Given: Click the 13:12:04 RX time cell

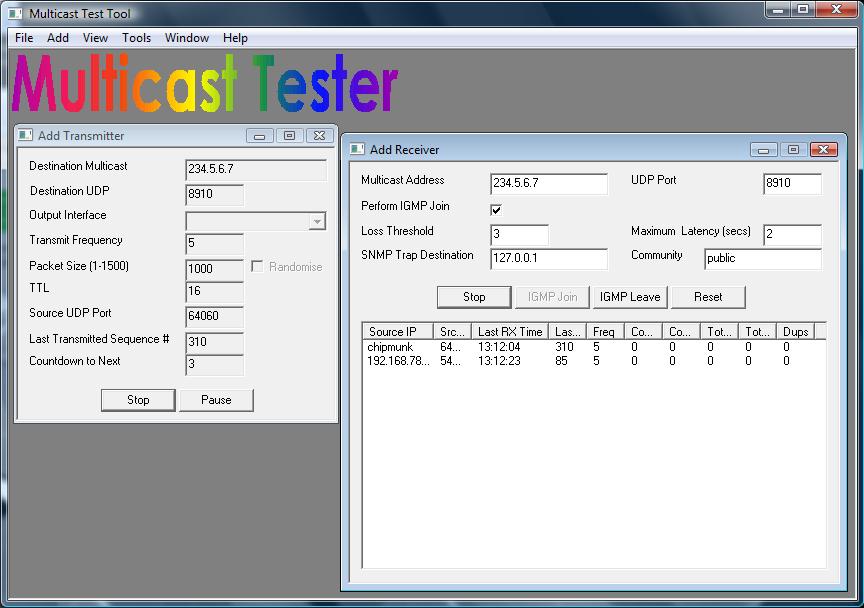Looking at the screenshot, I should [x=499, y=347].
